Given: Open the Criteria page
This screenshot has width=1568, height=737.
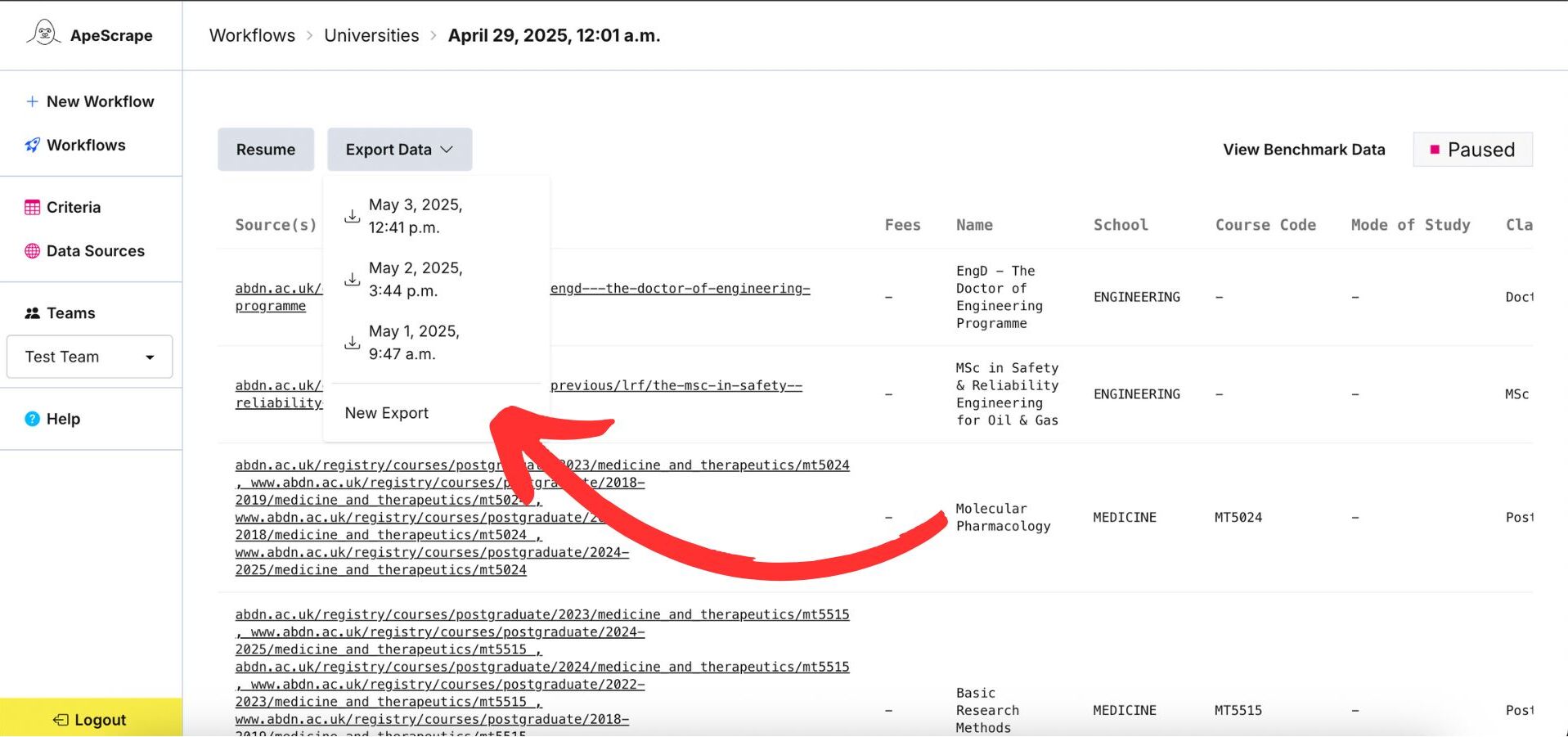Looking at the screenshot, I should click(x=63, y=207).
